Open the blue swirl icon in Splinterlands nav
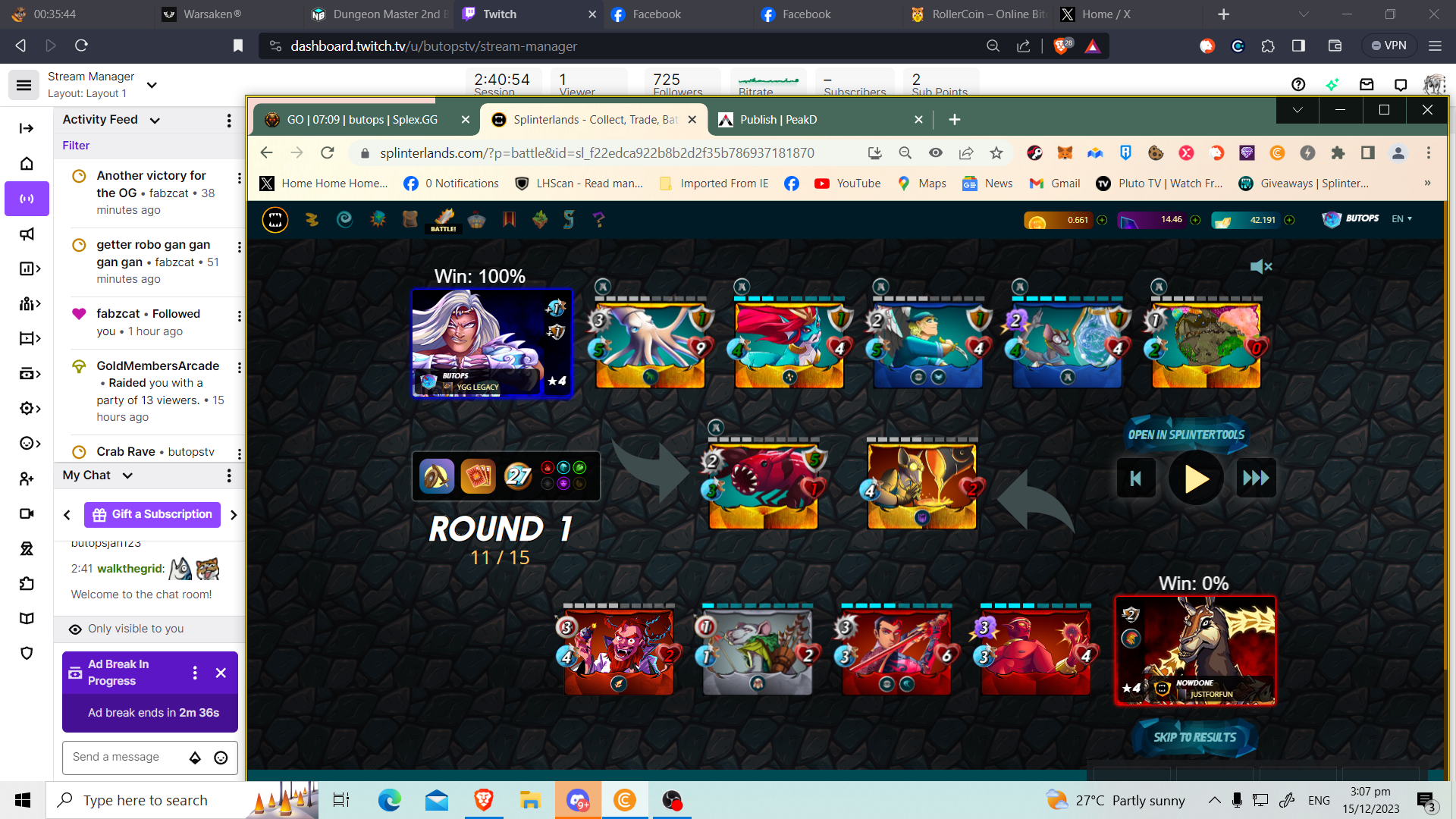1456x819 pixels. click(344, 220)
